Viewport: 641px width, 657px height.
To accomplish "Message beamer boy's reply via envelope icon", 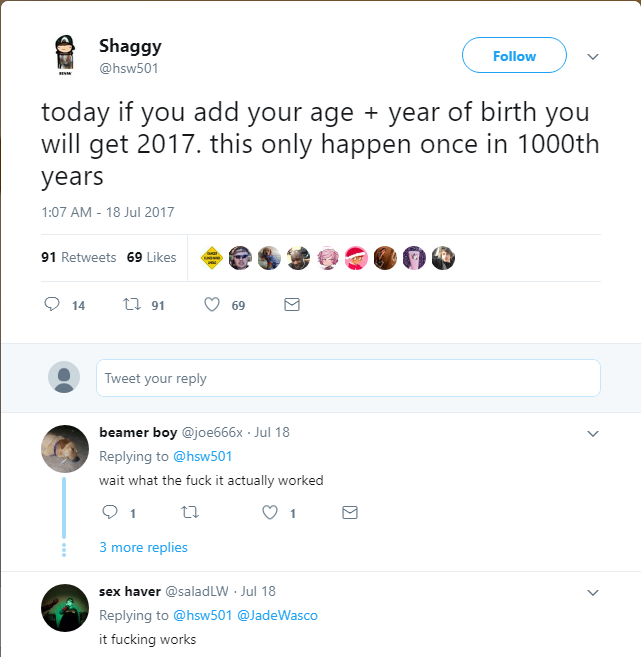I will click(x=349, y=513).
